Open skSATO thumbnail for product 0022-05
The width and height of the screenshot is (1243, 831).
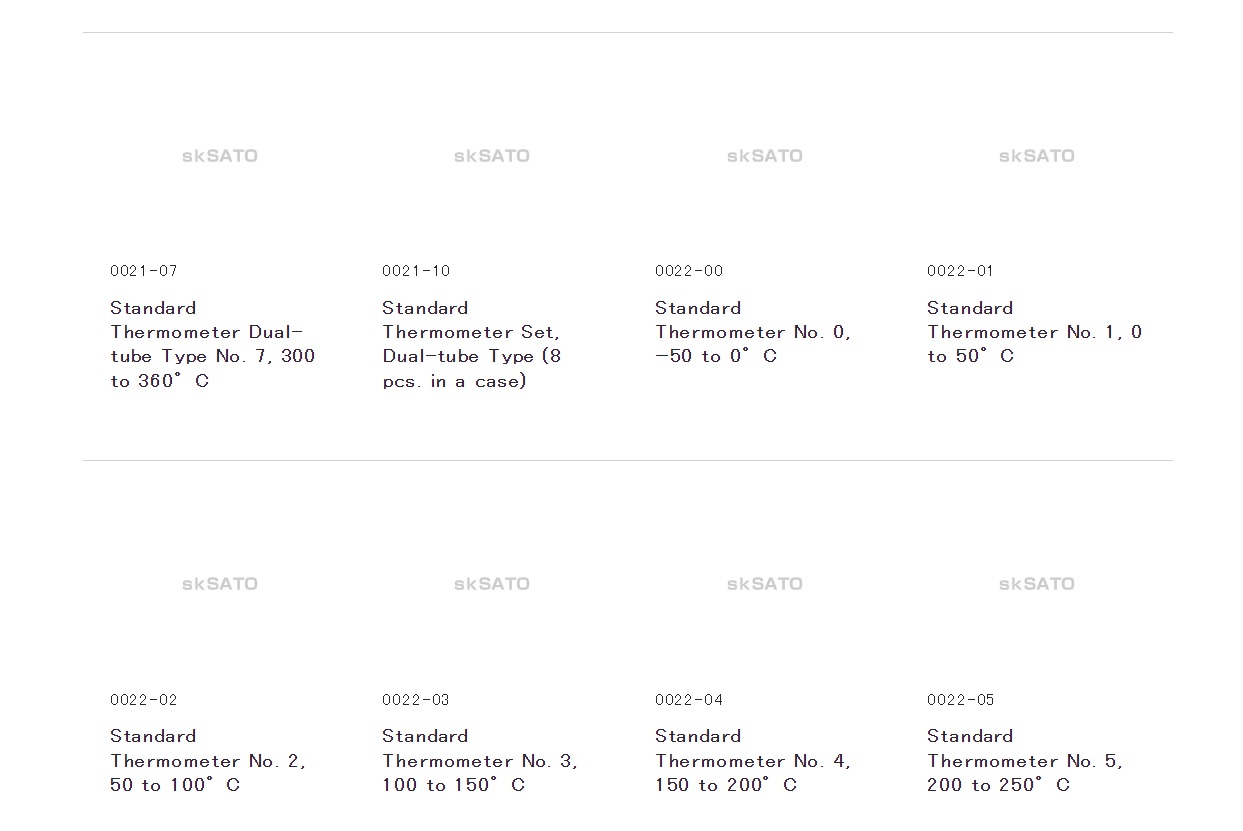(x=1036, y=584)
